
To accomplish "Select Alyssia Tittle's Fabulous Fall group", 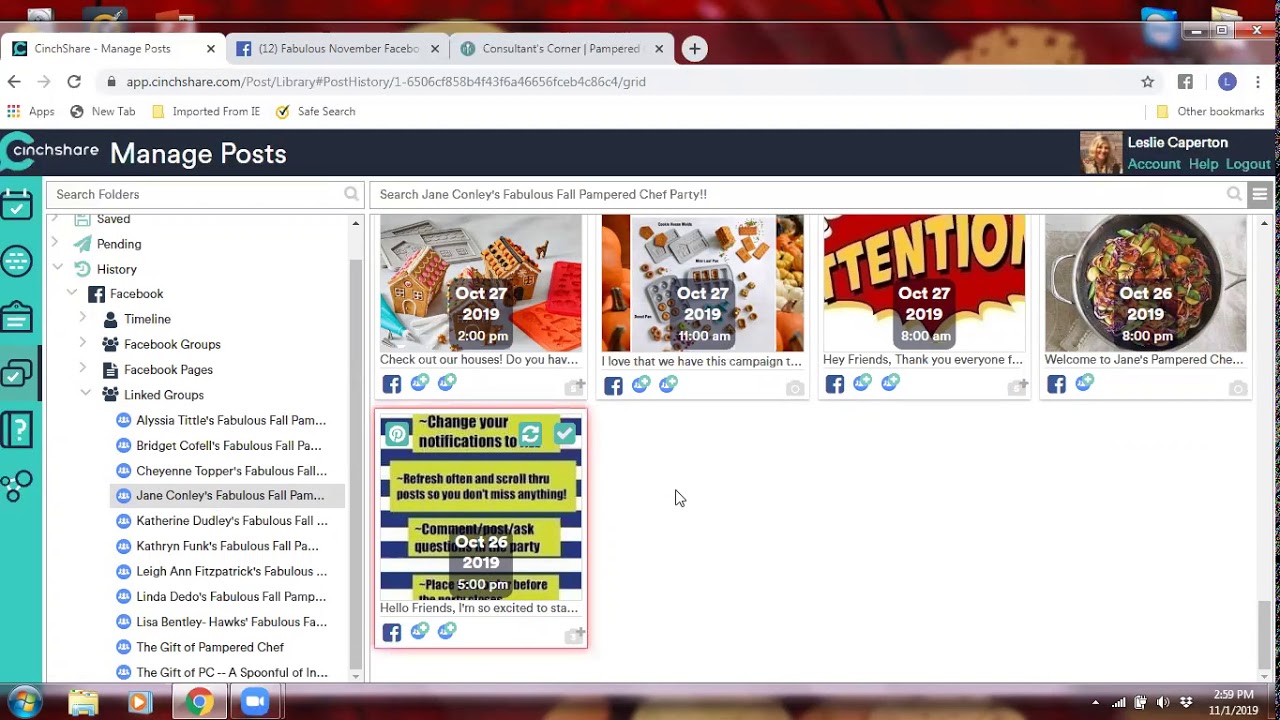I will (x=231, y=420).
